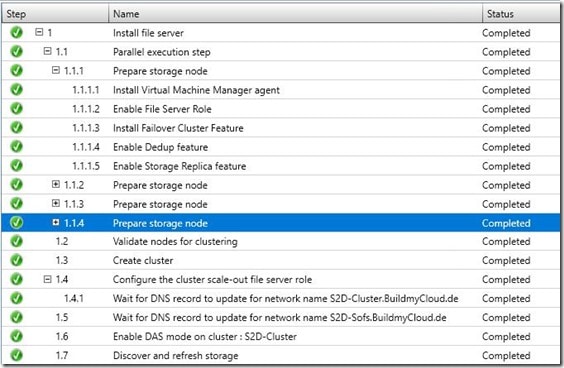The image size is (564, 368).
Task: Collapse step 1.4 scale-out file server role
Action: click(x=47, y=279)
